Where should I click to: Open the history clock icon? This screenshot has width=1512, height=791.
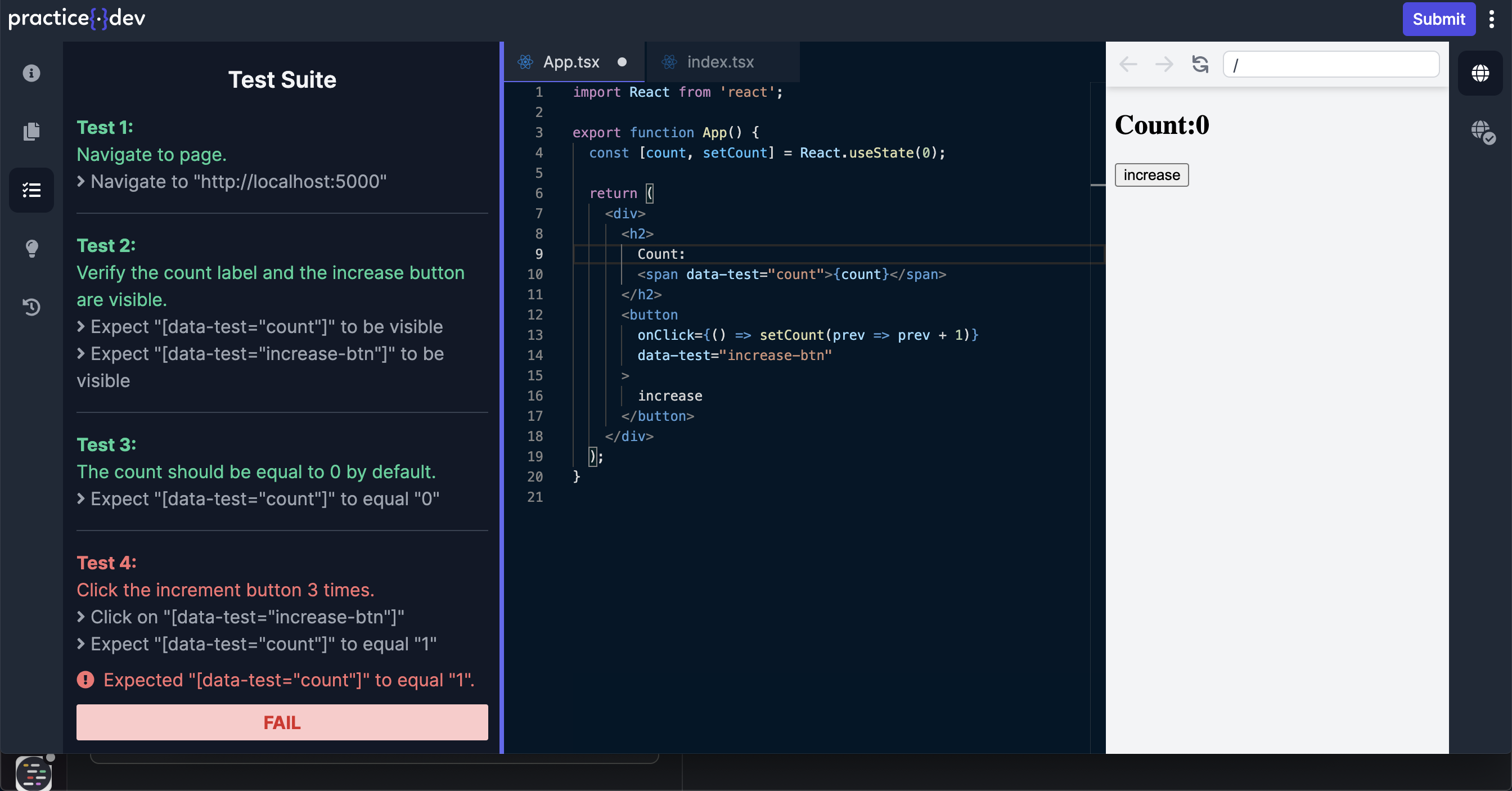[x=31, y=307]
